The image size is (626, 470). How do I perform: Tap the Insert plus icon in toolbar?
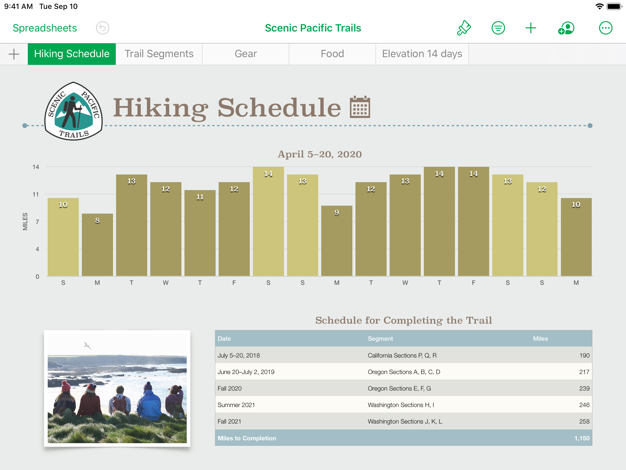(531, 28)
